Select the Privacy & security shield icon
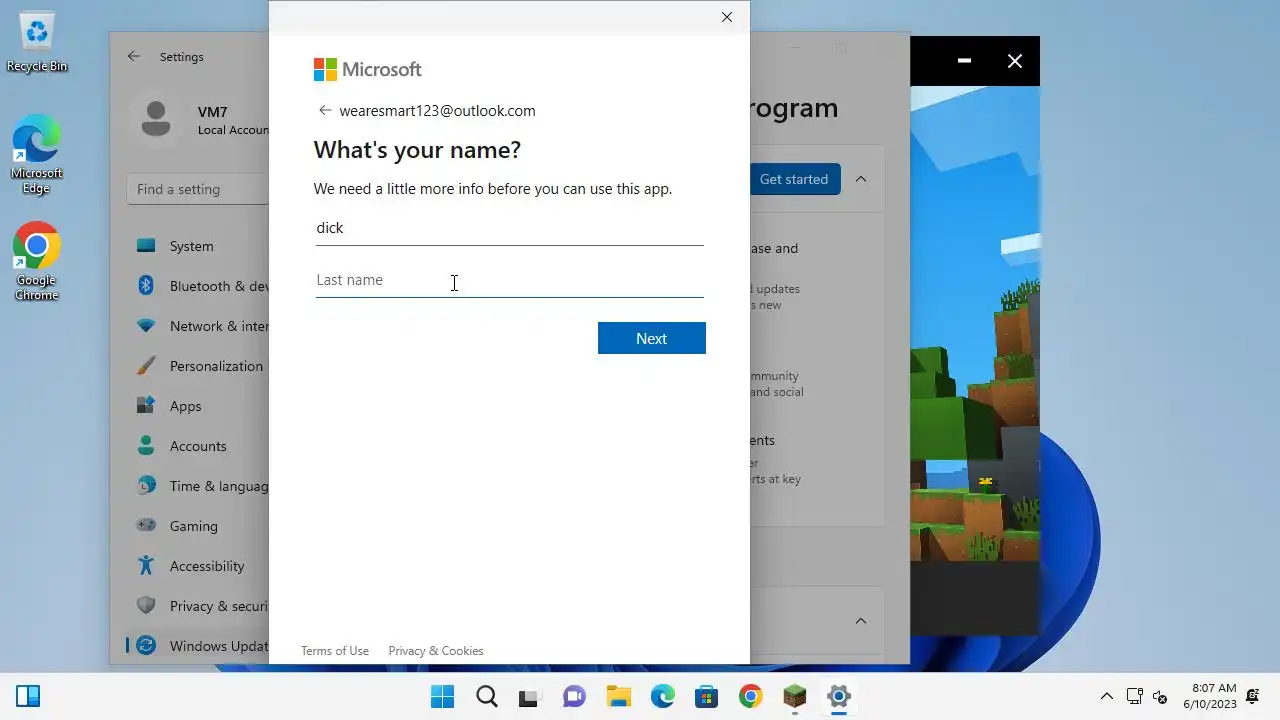The image size is (1280, 720). click(146, 606)
